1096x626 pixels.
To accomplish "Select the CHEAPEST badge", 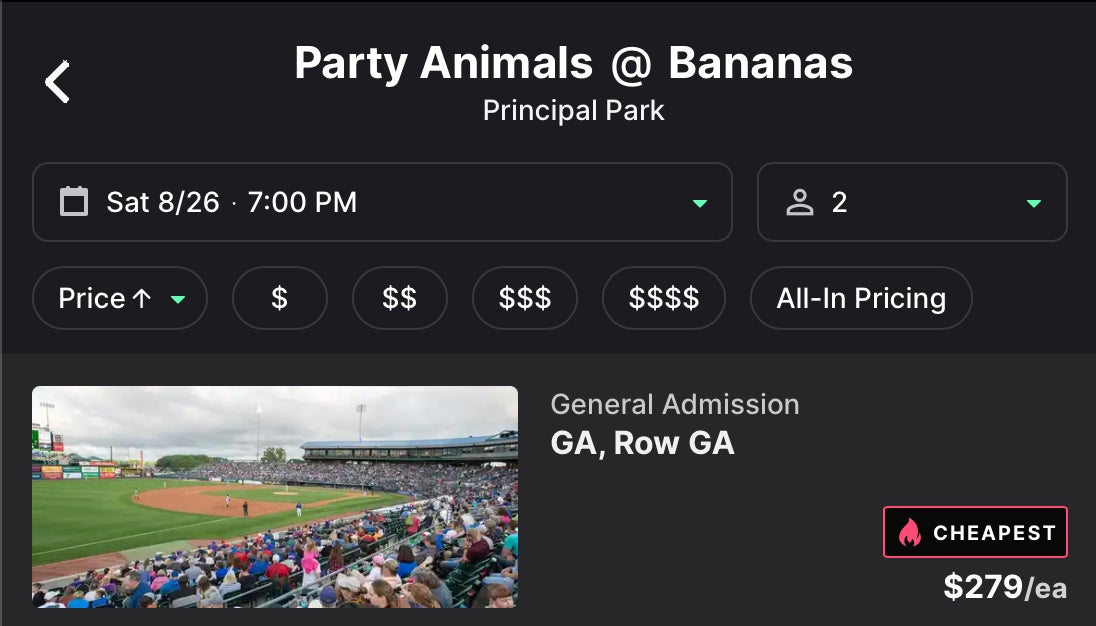I will click(975, 532).
